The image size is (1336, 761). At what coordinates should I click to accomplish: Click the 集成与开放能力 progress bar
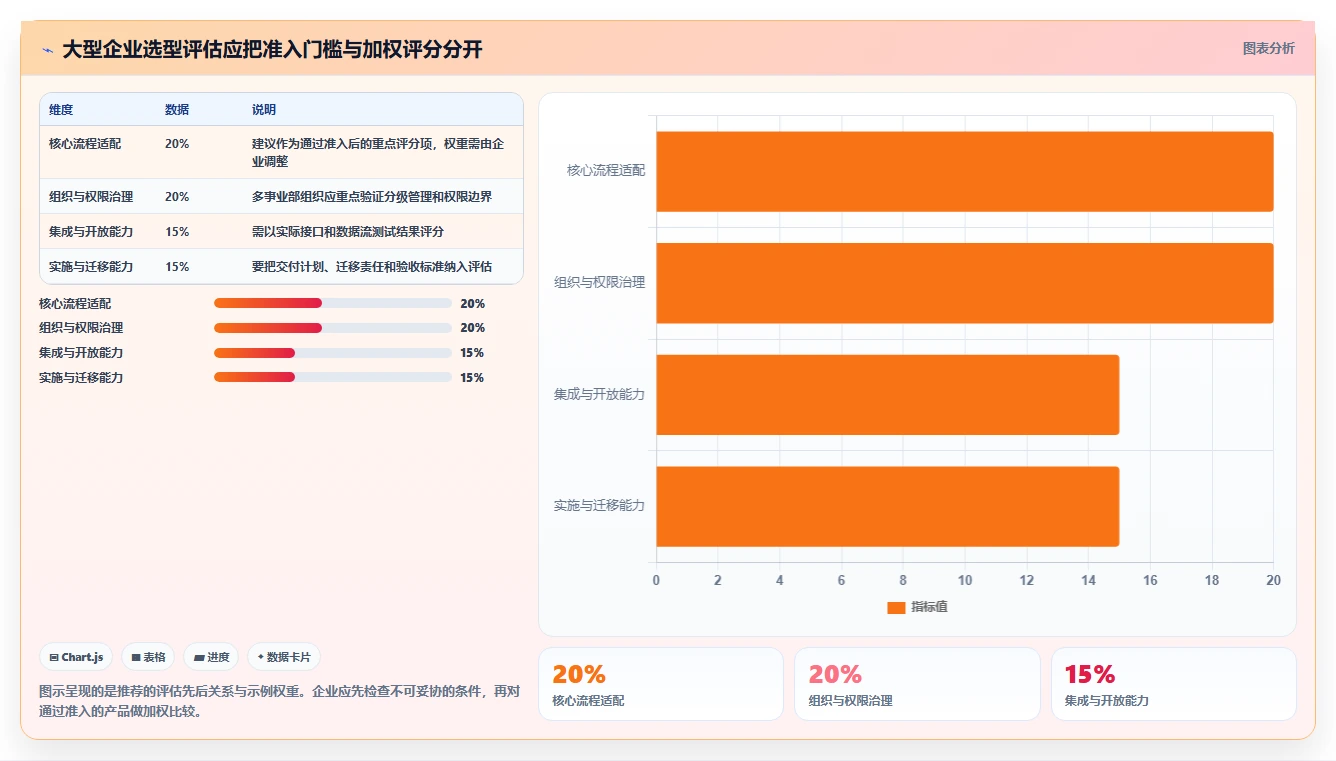tap(333, 353)
